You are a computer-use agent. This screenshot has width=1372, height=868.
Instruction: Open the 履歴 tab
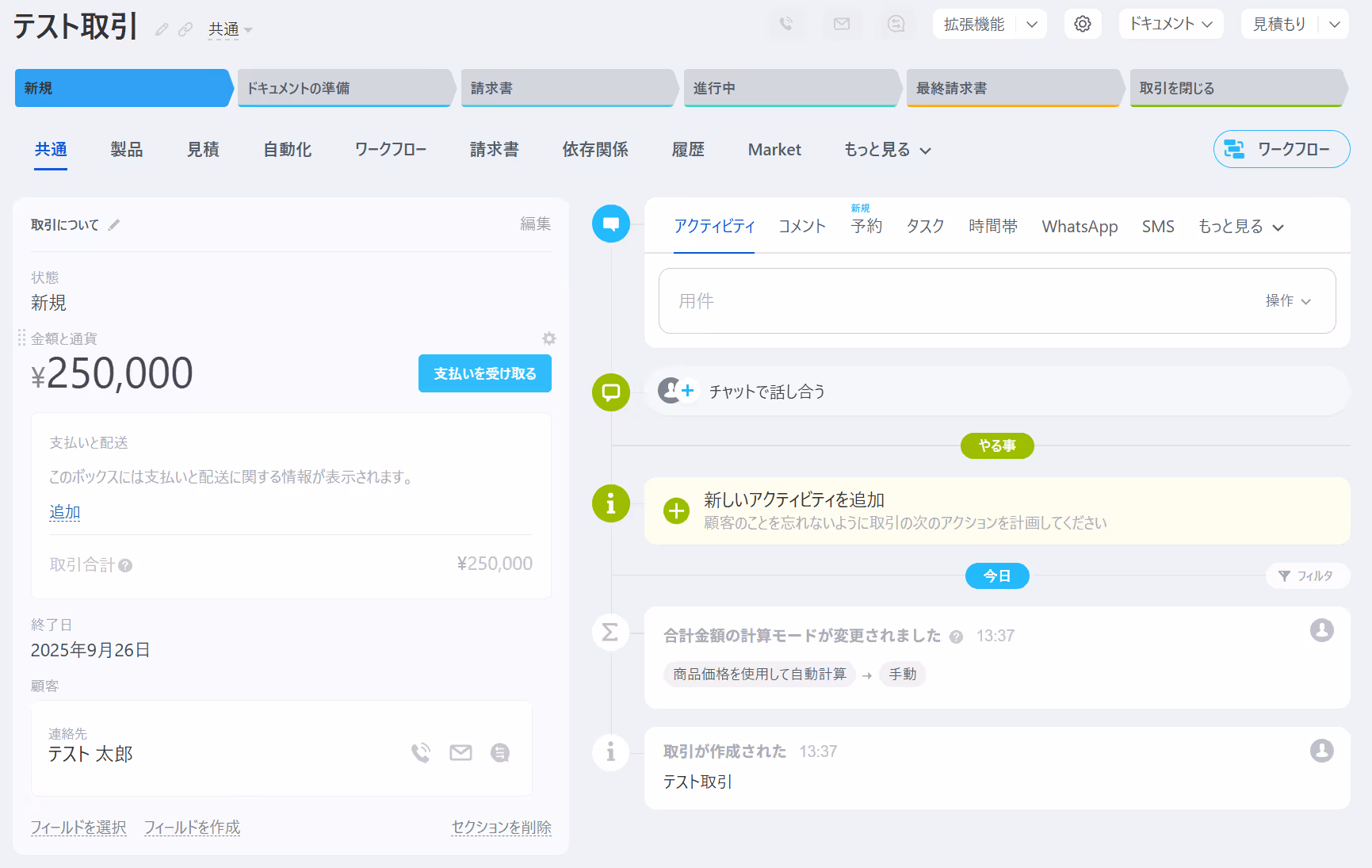click(688, 150)
